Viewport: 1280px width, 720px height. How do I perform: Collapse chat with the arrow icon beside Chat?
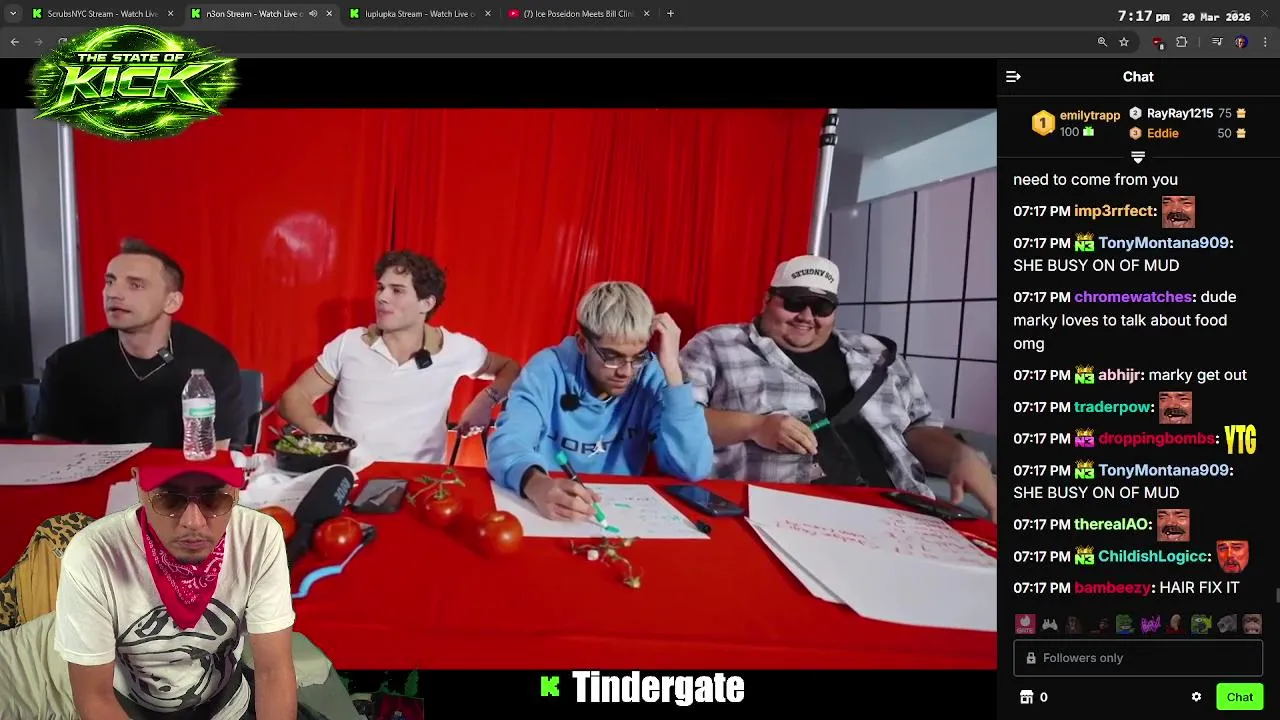pyautogui.click(x=1013, y=77)
